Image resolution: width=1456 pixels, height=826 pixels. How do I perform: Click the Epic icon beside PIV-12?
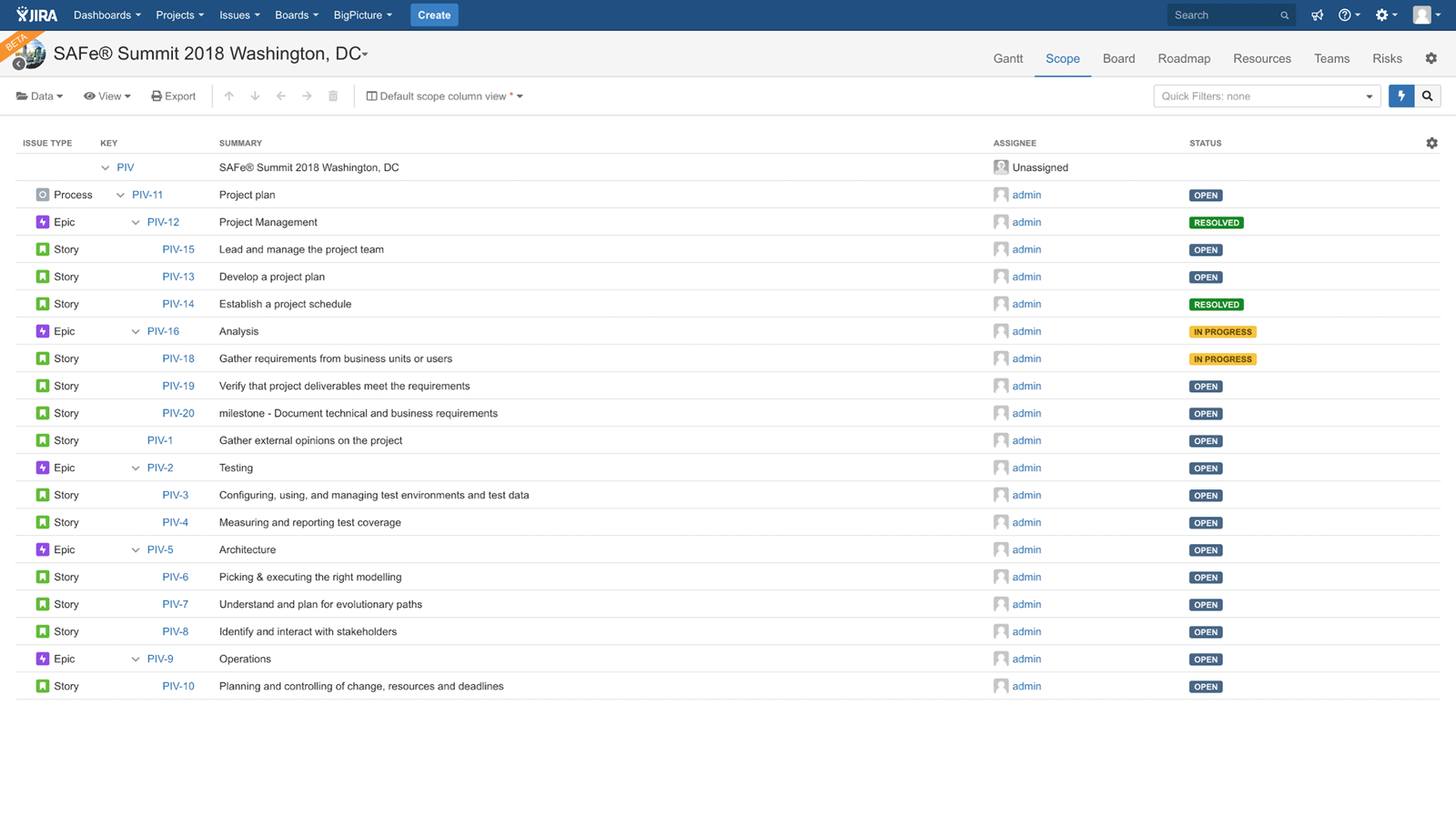point(42,222)
